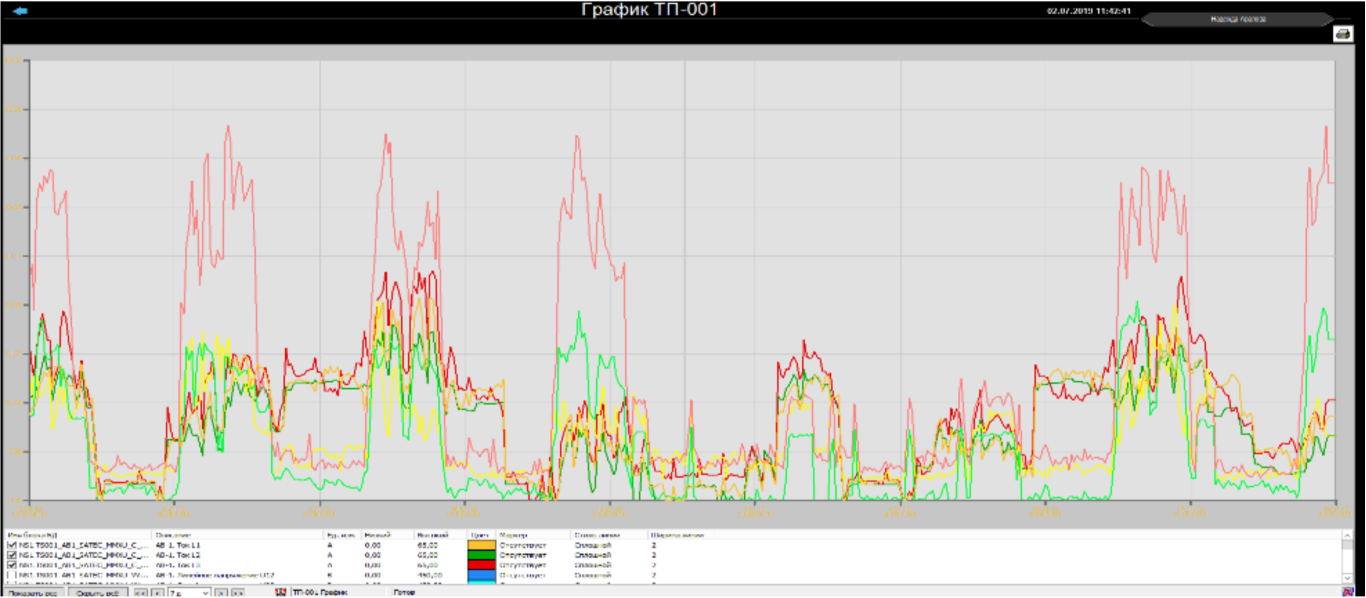Viewport: 1366px width, 598px height.
Task: Open the '7 д.' period dropdown
Action: (x=189, y=593)
